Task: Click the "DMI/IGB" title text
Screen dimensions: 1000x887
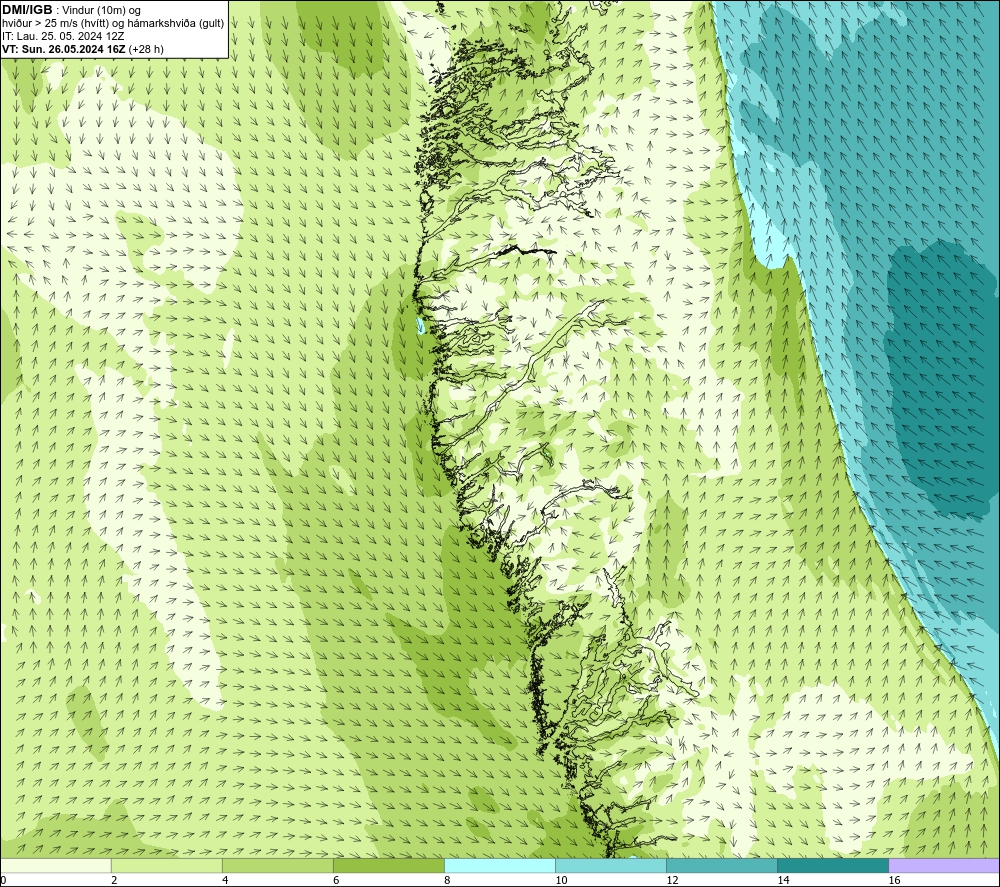Action: pyautogui.click(x=27, y=10)
